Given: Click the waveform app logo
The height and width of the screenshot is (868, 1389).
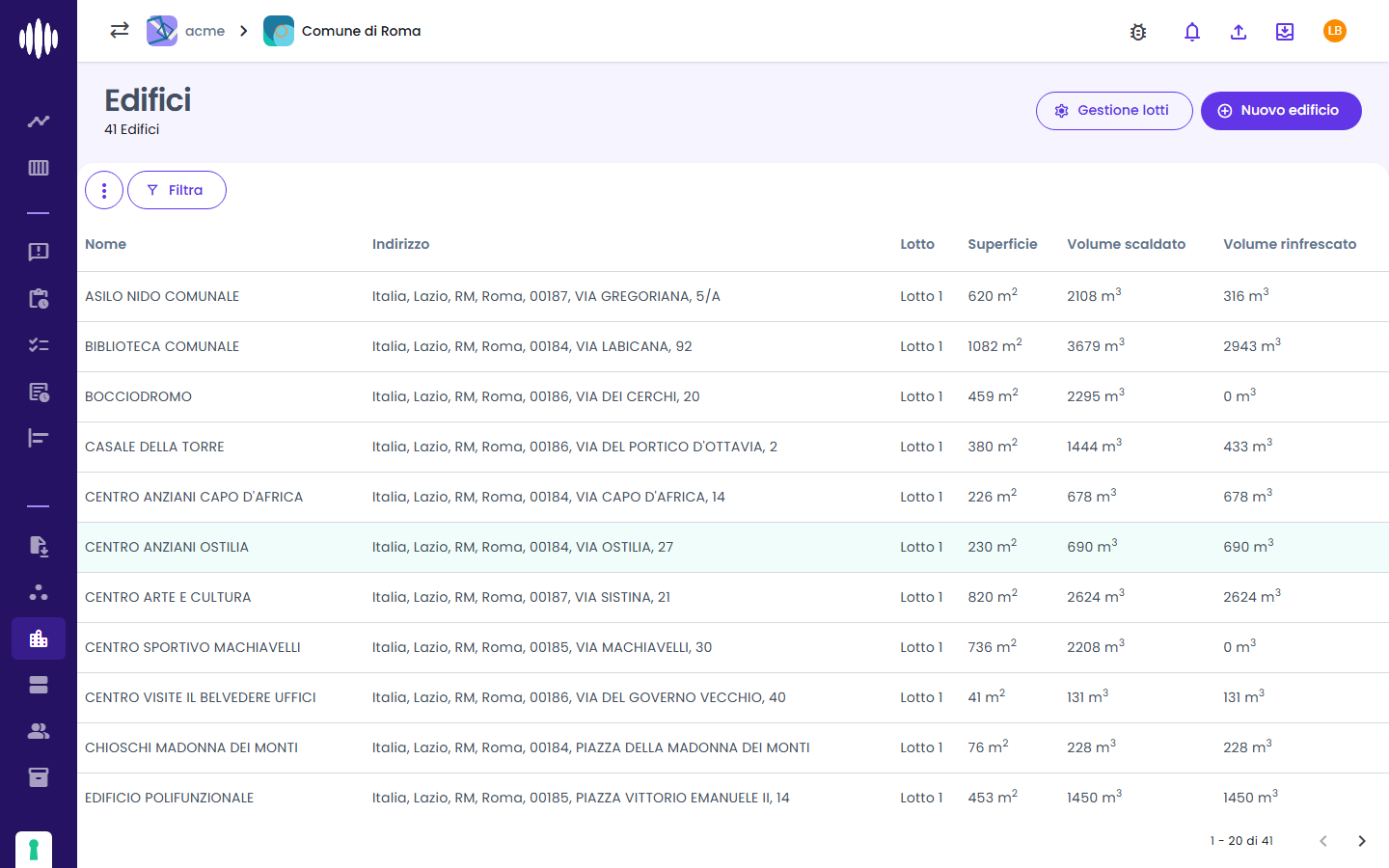Looking at the screenshot, I should pos(39,39).
